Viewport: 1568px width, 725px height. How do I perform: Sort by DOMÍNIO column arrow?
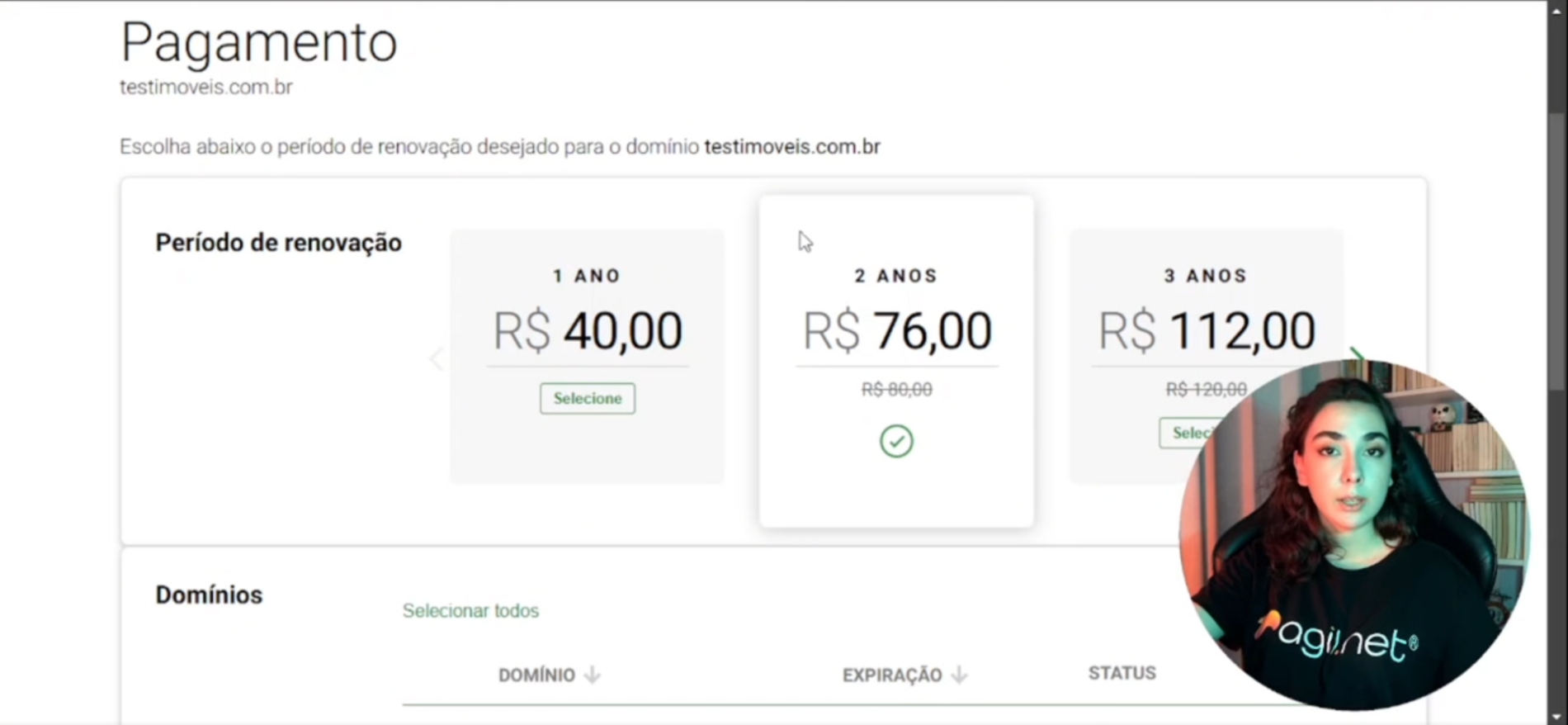[592, 675]
